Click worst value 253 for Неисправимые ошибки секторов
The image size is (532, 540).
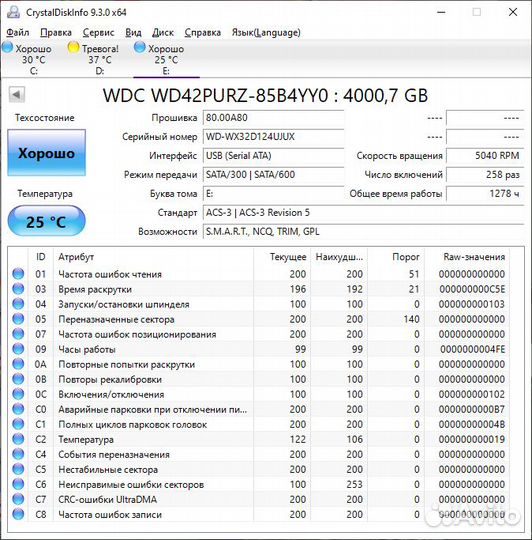[354, 484]
